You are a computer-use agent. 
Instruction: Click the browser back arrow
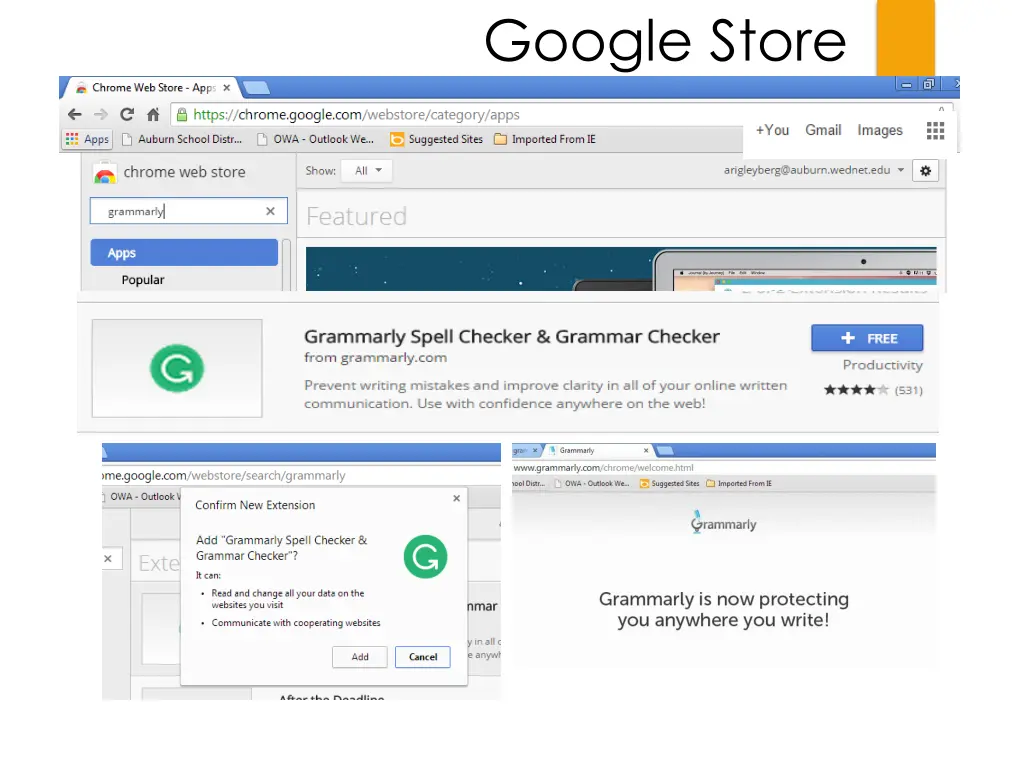tap(74, 115)
